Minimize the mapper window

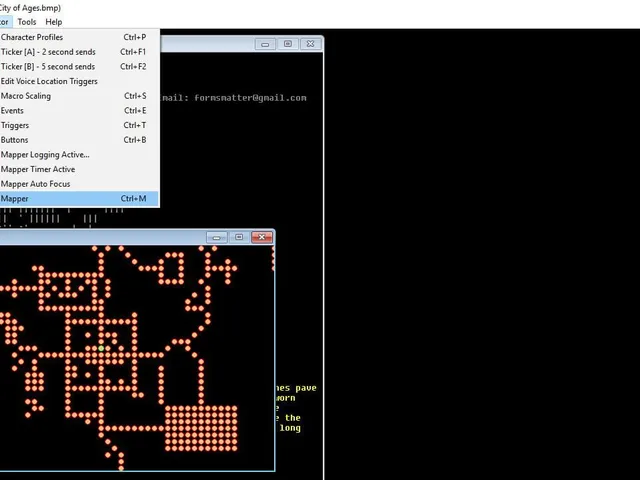[x=217, y=237]
